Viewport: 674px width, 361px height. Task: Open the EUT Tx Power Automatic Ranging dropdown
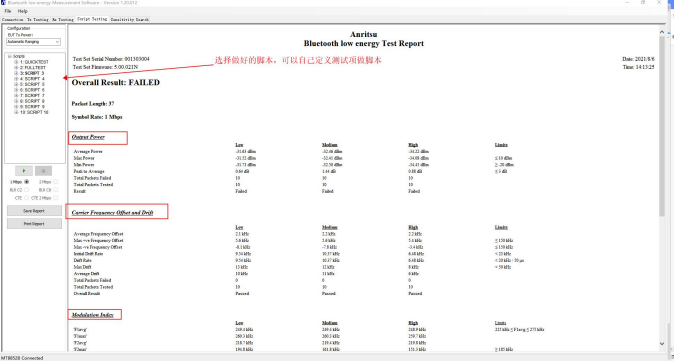[x=34, y=42]
